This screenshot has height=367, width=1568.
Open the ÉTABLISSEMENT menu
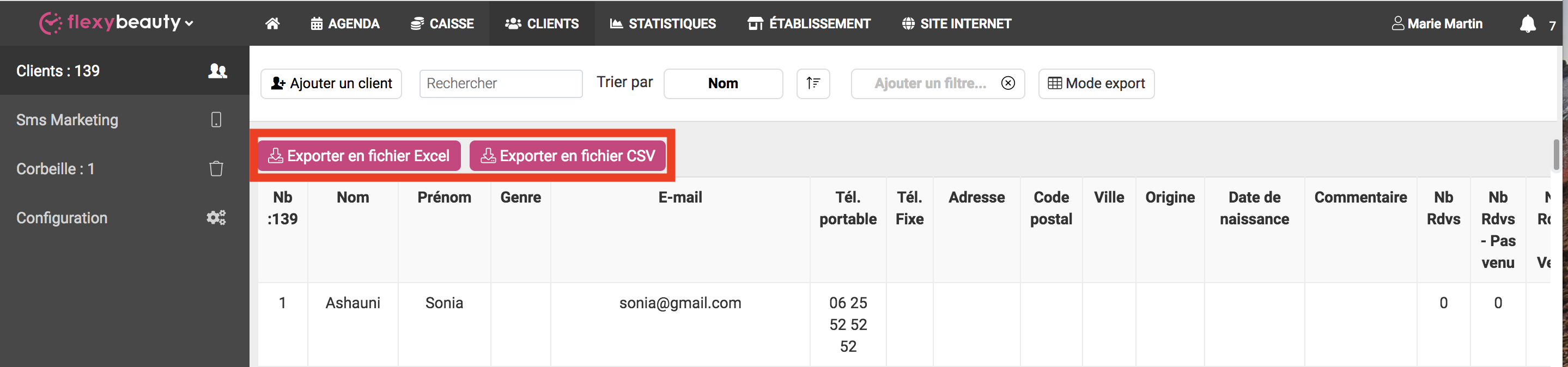coord(809,24)
